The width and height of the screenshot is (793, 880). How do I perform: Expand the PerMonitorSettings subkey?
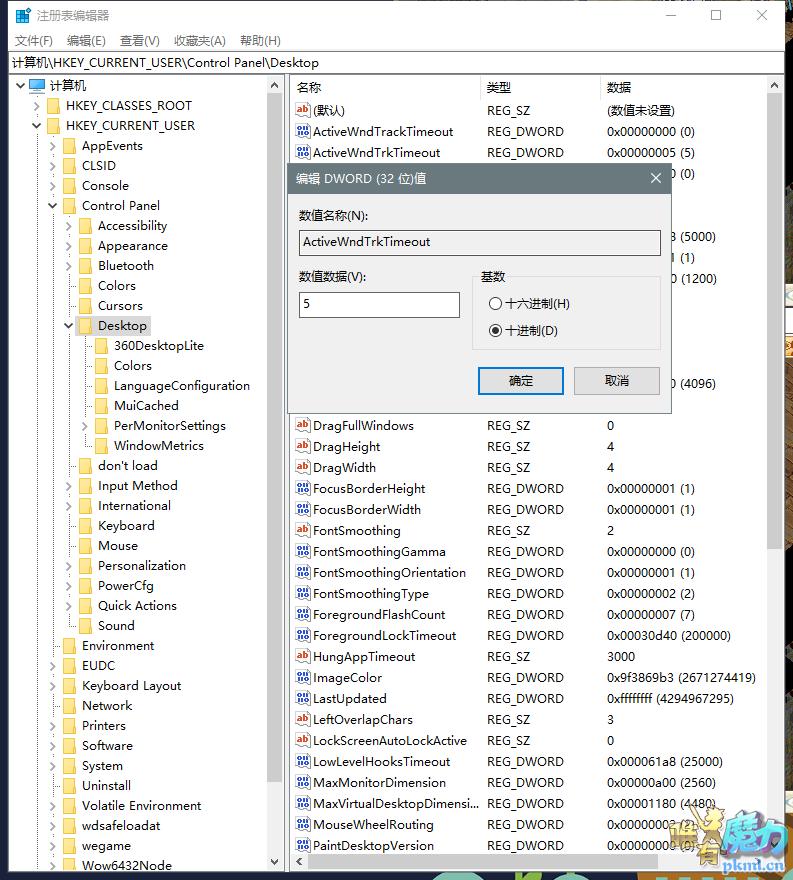click(x=85, y=426)
